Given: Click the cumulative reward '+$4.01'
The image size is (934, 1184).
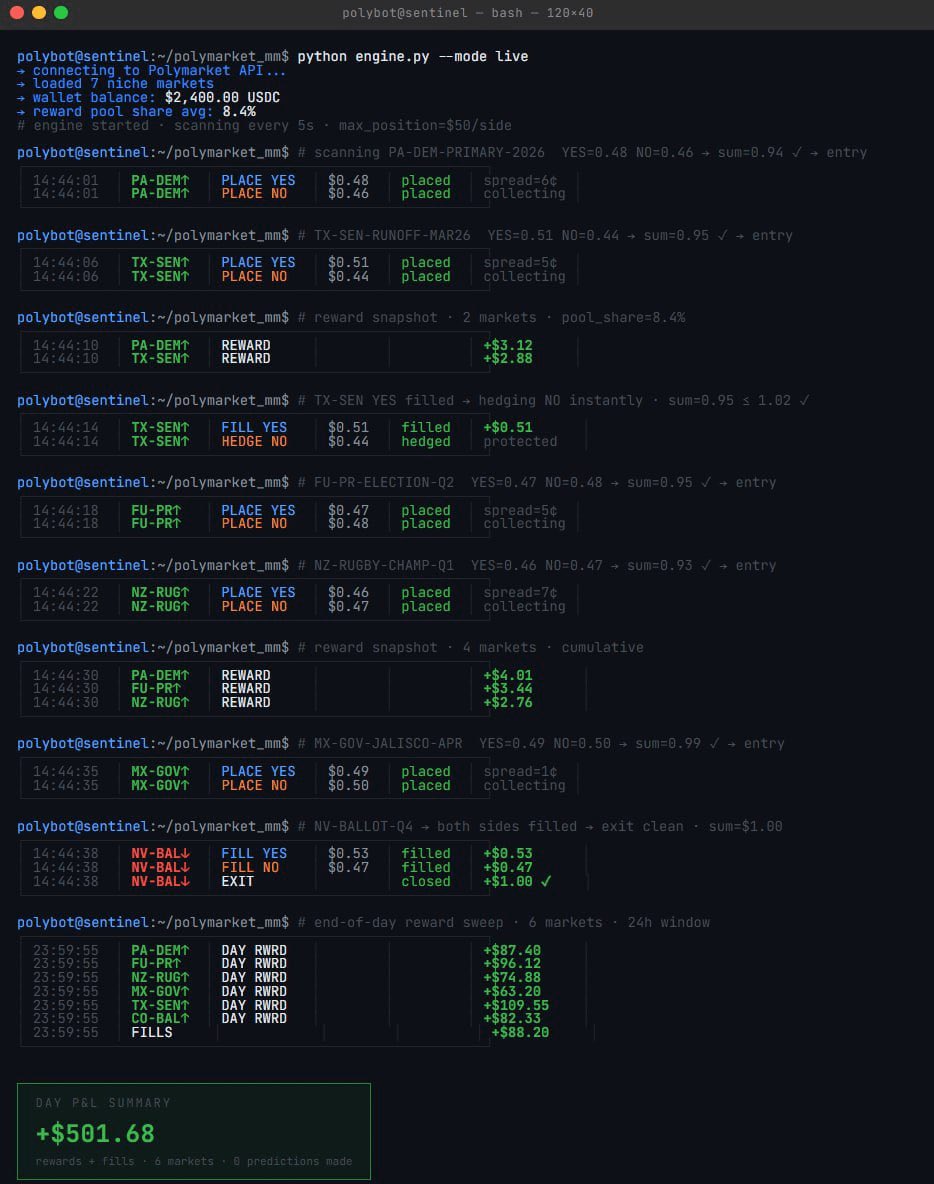Looking at the screenshot, I should pyautogui.click(x=508, y=675).
